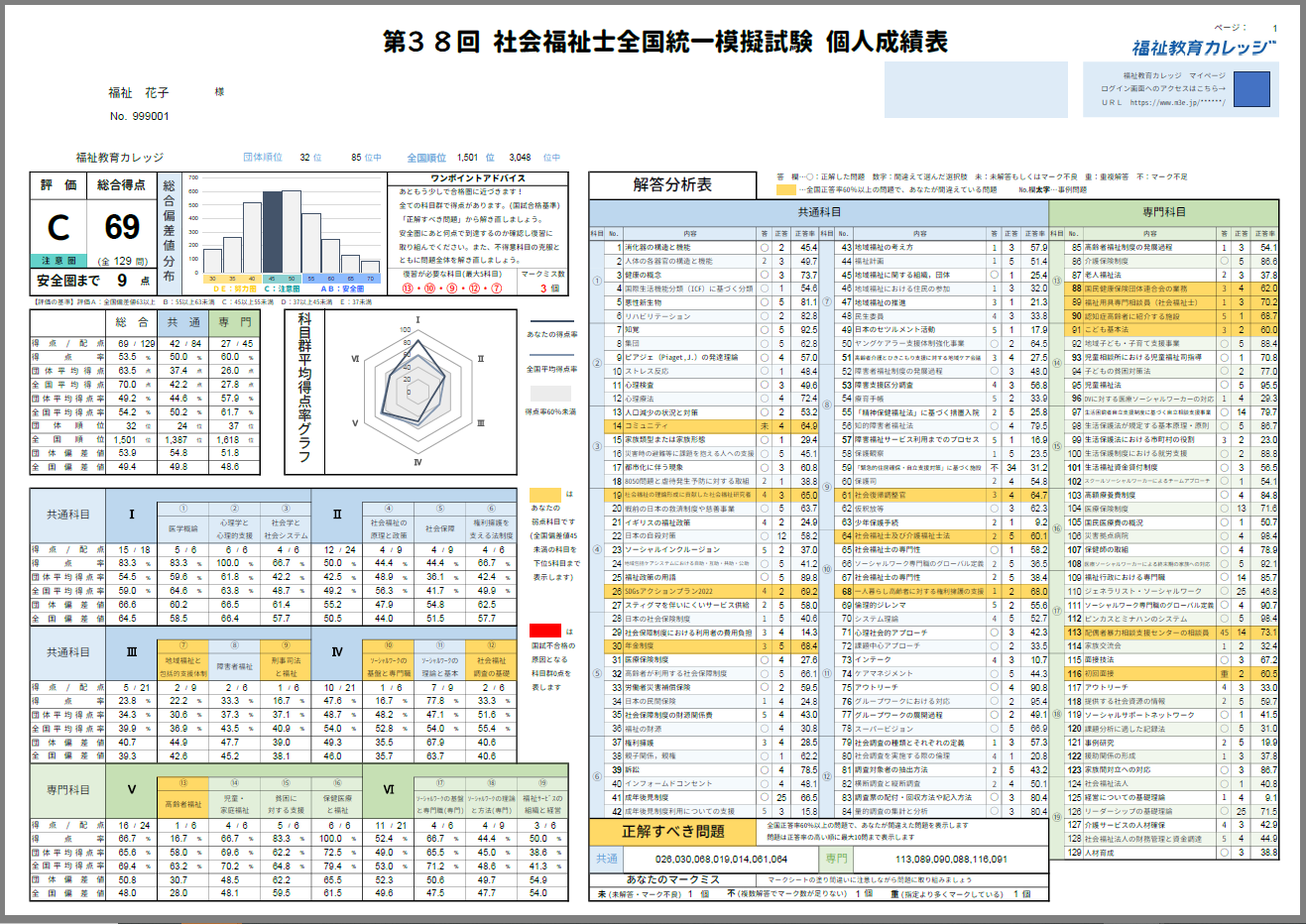
Task: Click the green 専門科目 header of the analysis table
Action: [x=1163, y=212]
